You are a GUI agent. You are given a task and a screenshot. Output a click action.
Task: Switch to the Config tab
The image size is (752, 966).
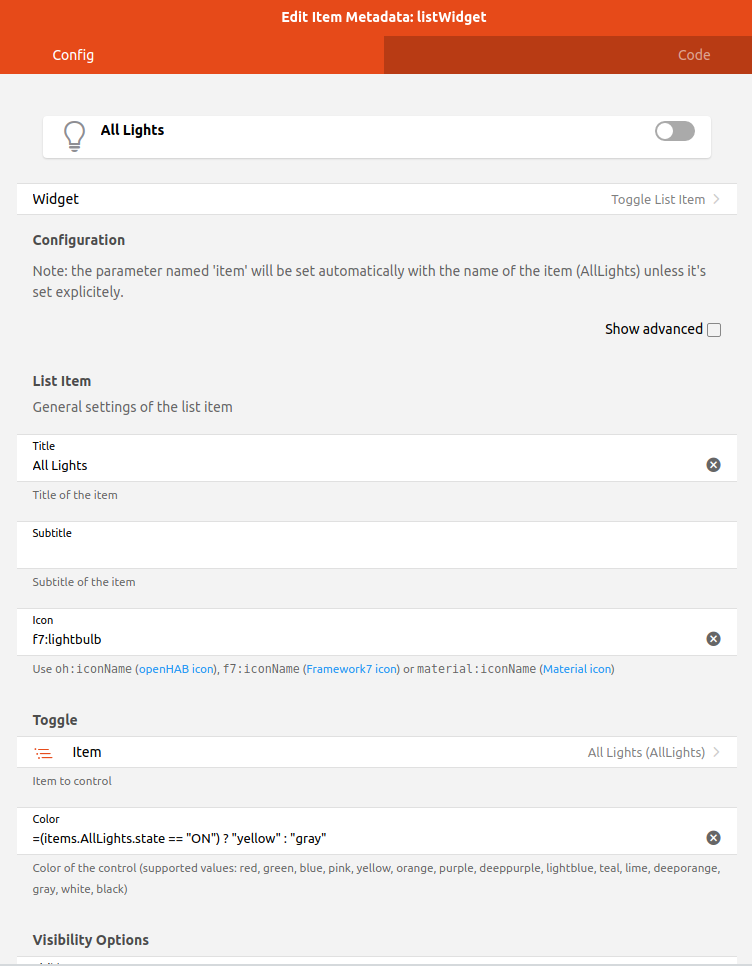pos(73,55)
